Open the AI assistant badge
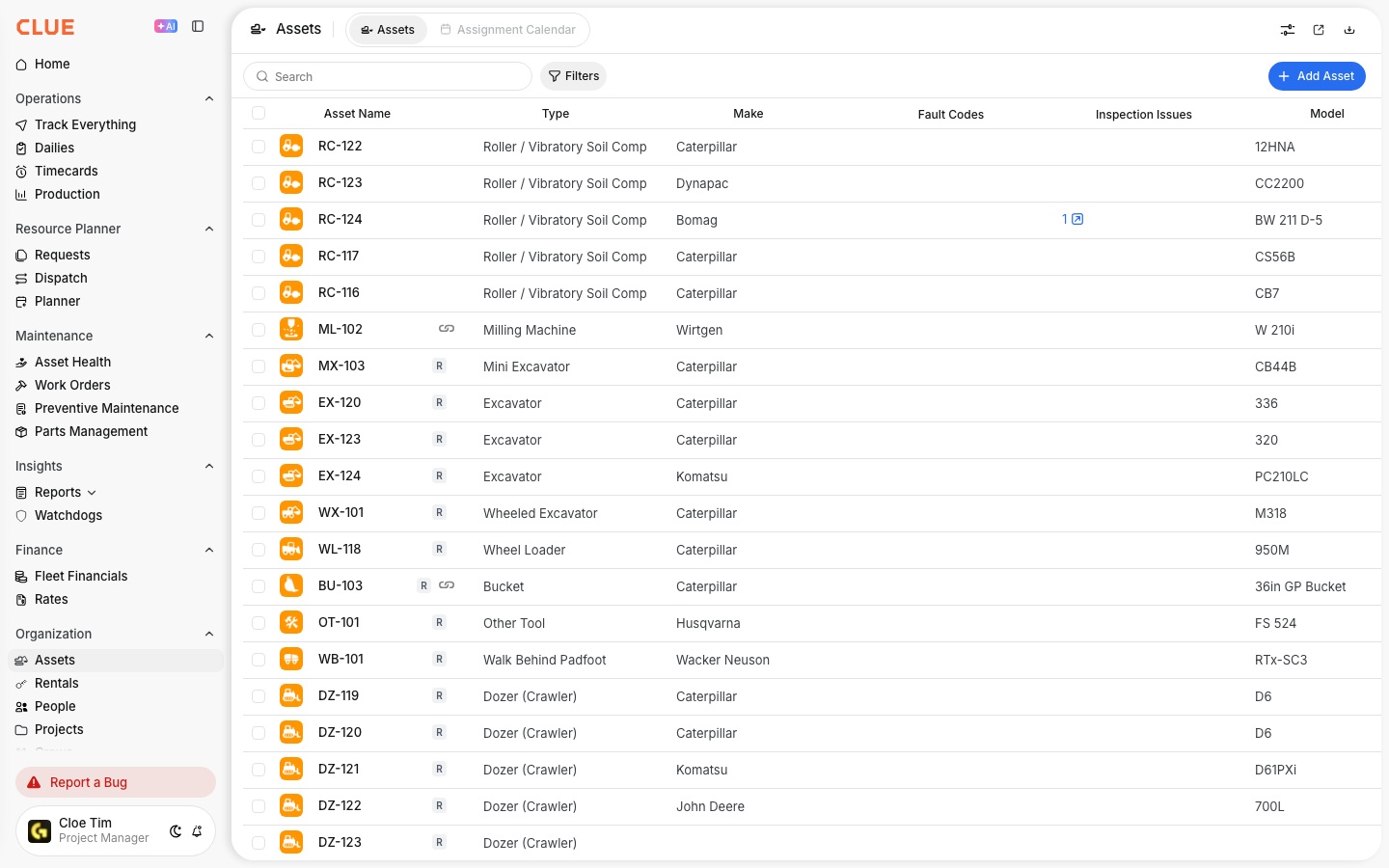 point(166,27)
